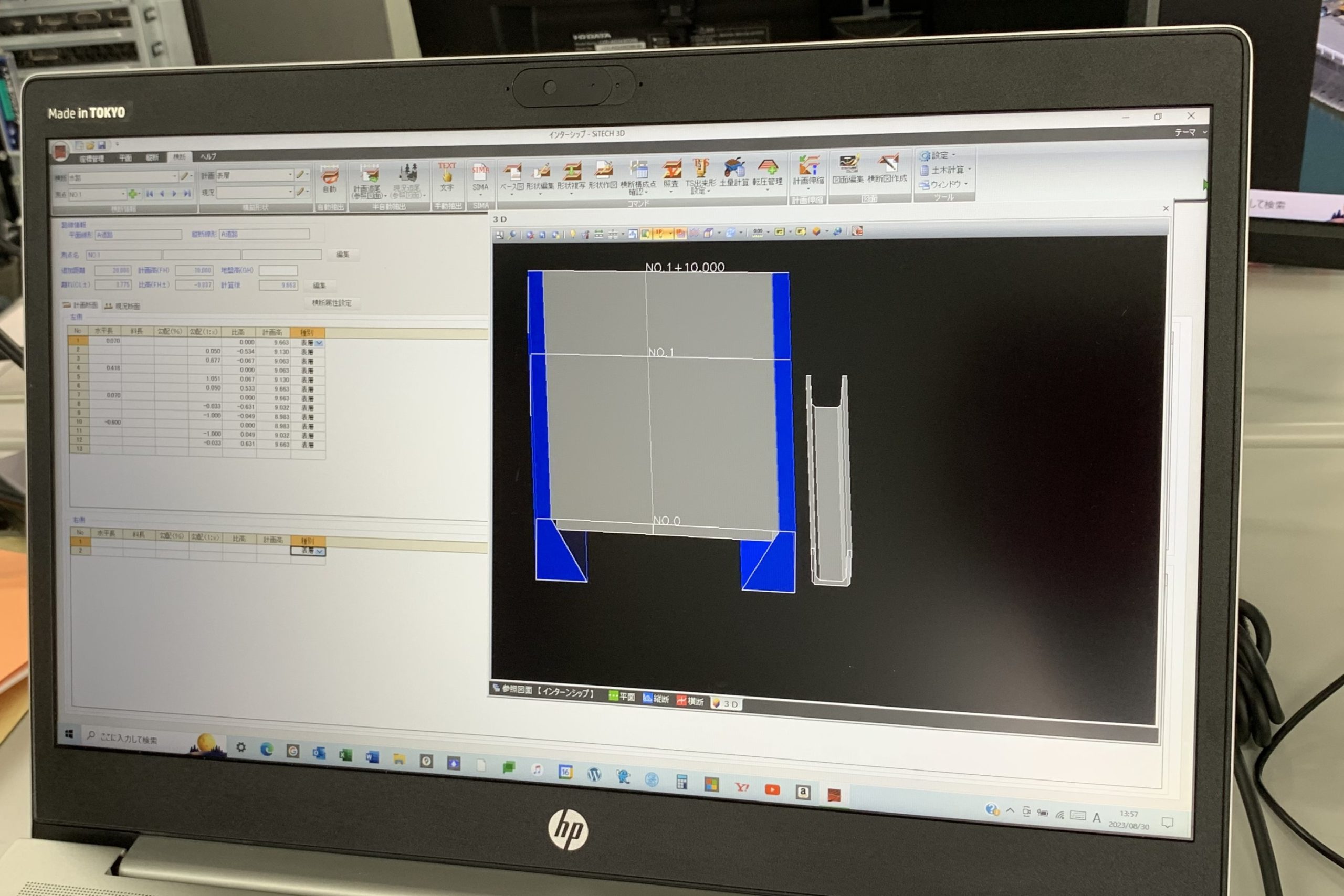Toggle the first highlighted 3D toolbar view button
1344x896 pixels.
click(646, 233)
